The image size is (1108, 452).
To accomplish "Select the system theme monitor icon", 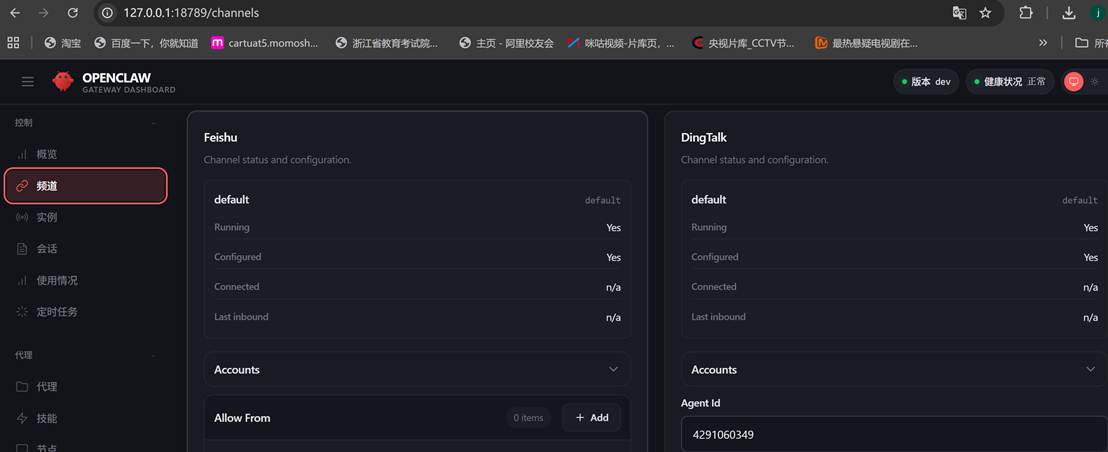I will coord(1073,81).
